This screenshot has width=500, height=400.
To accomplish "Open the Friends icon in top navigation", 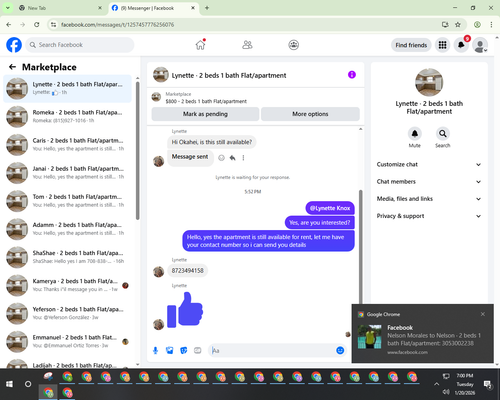I will pos(247,45).
